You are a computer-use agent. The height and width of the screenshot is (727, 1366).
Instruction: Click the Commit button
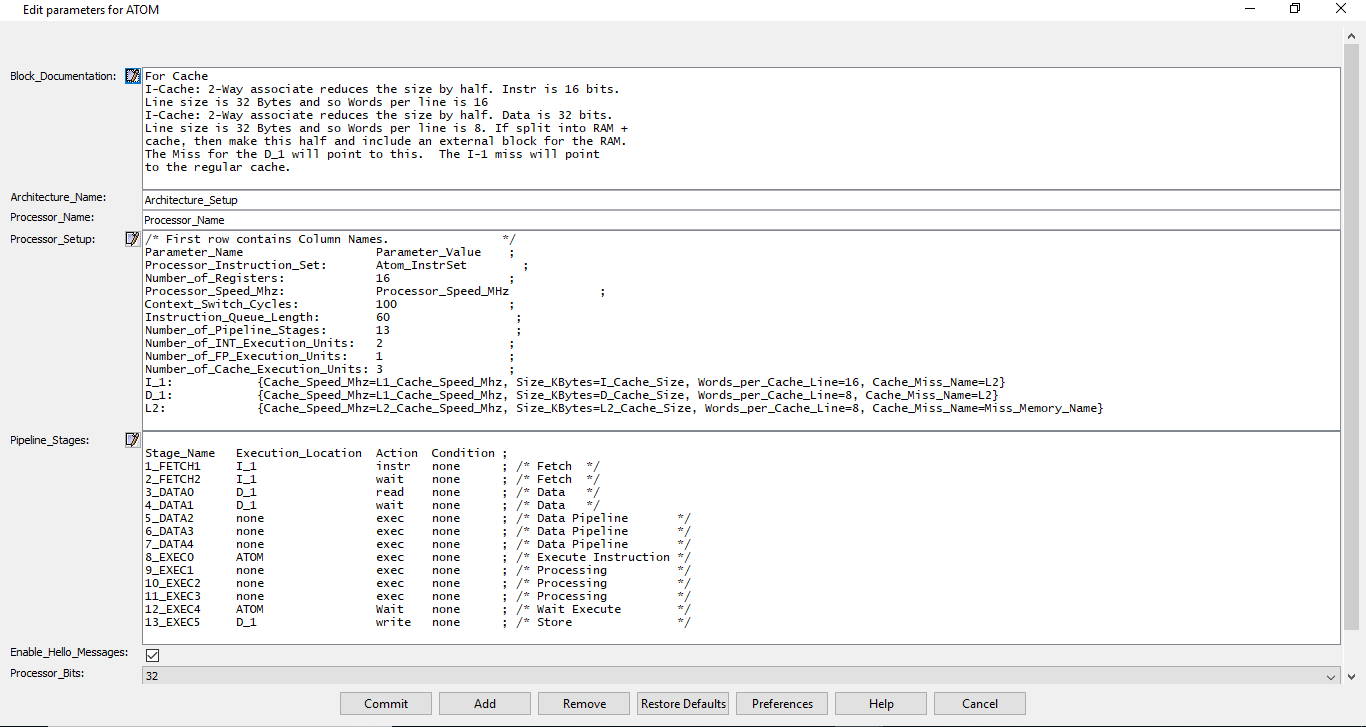coord(386,704)
